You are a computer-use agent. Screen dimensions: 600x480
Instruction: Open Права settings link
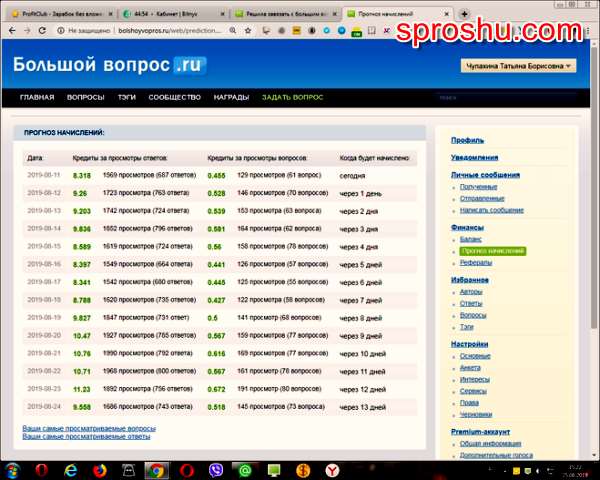pos(469,403)
